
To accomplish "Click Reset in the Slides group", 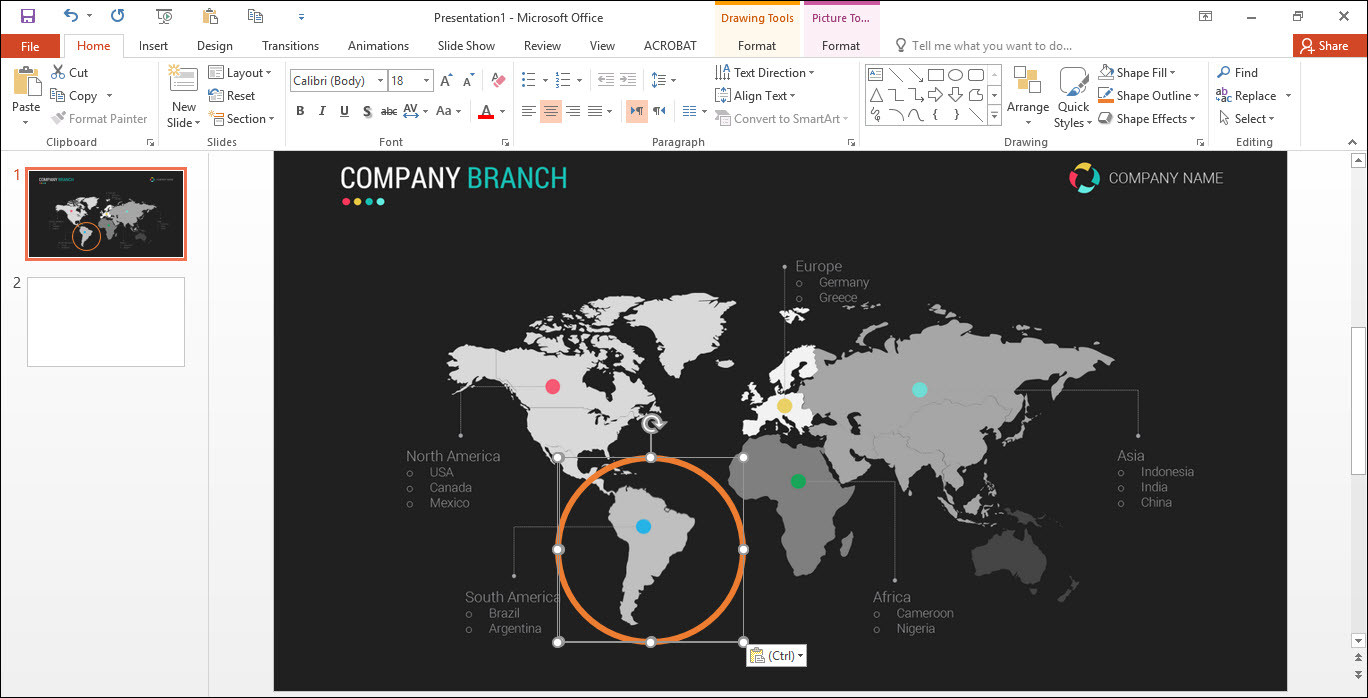I will (232, 96).
